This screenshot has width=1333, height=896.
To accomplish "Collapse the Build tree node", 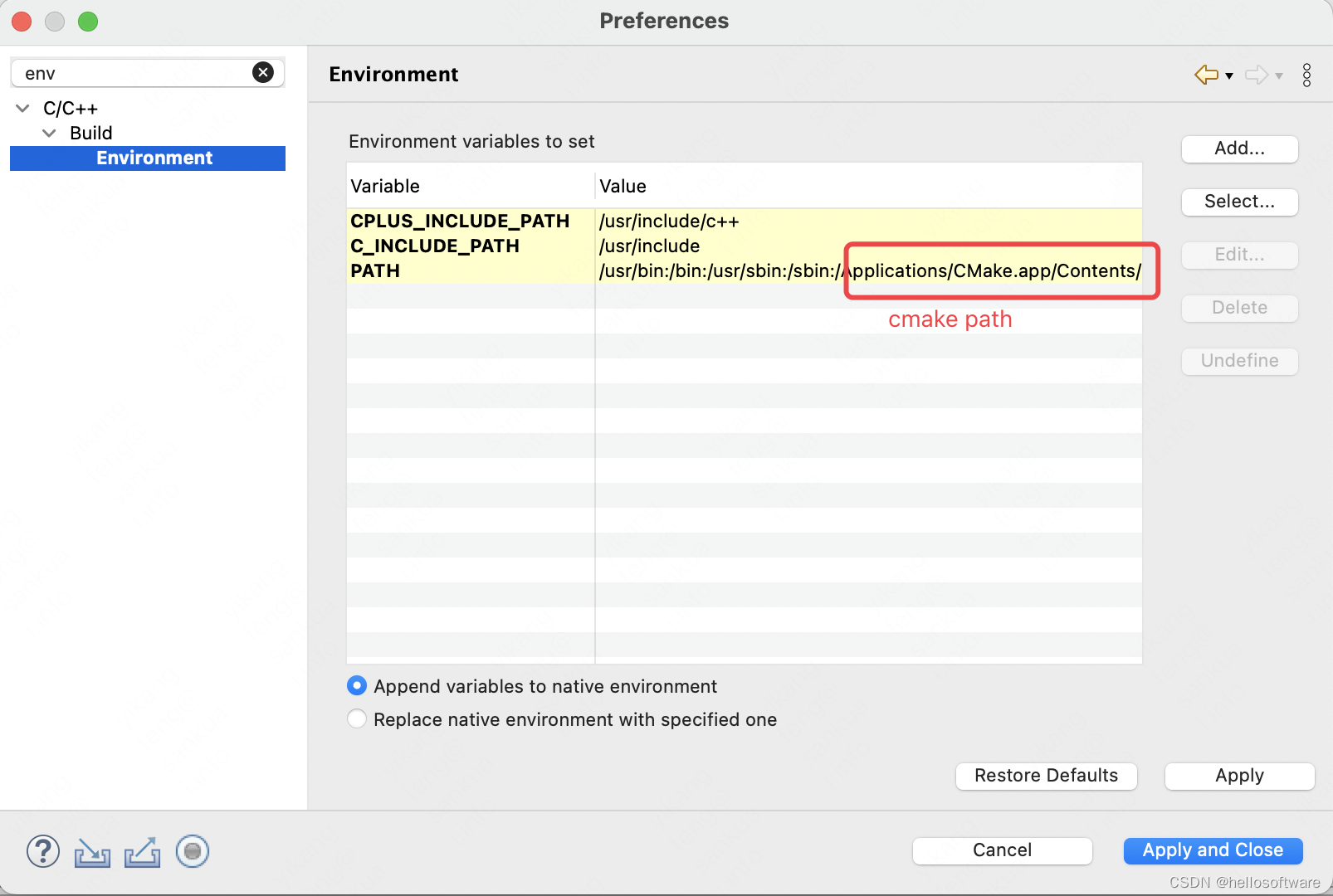I will [50, 134].
